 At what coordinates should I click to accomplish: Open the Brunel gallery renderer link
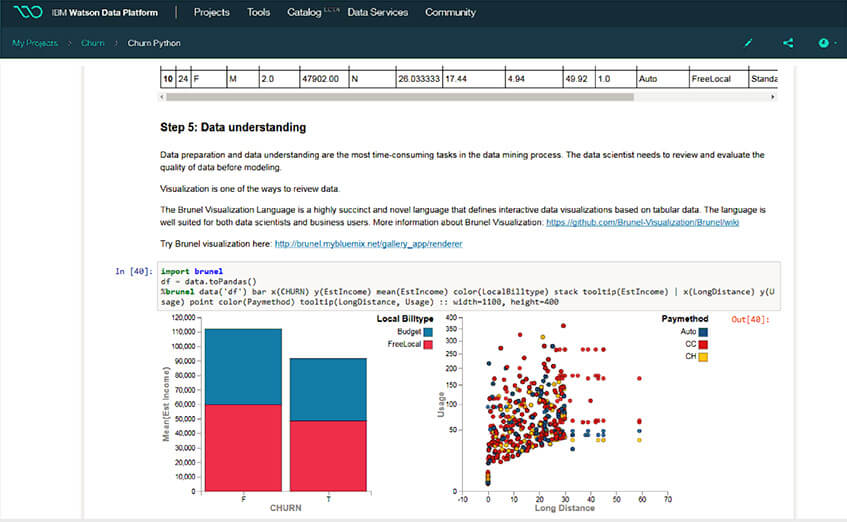coord(368,244)
